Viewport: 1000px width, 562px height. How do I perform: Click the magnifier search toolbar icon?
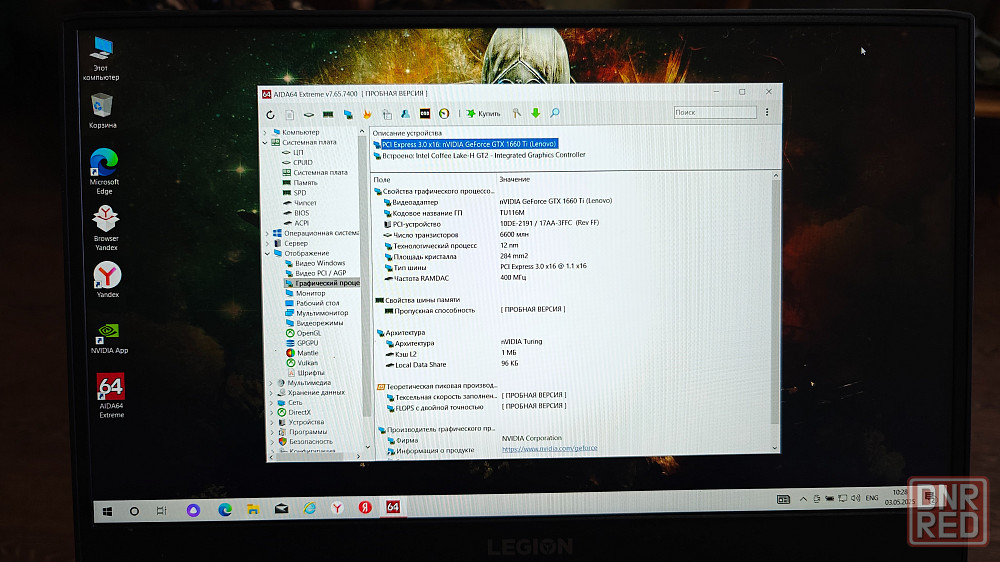(555, 113)
